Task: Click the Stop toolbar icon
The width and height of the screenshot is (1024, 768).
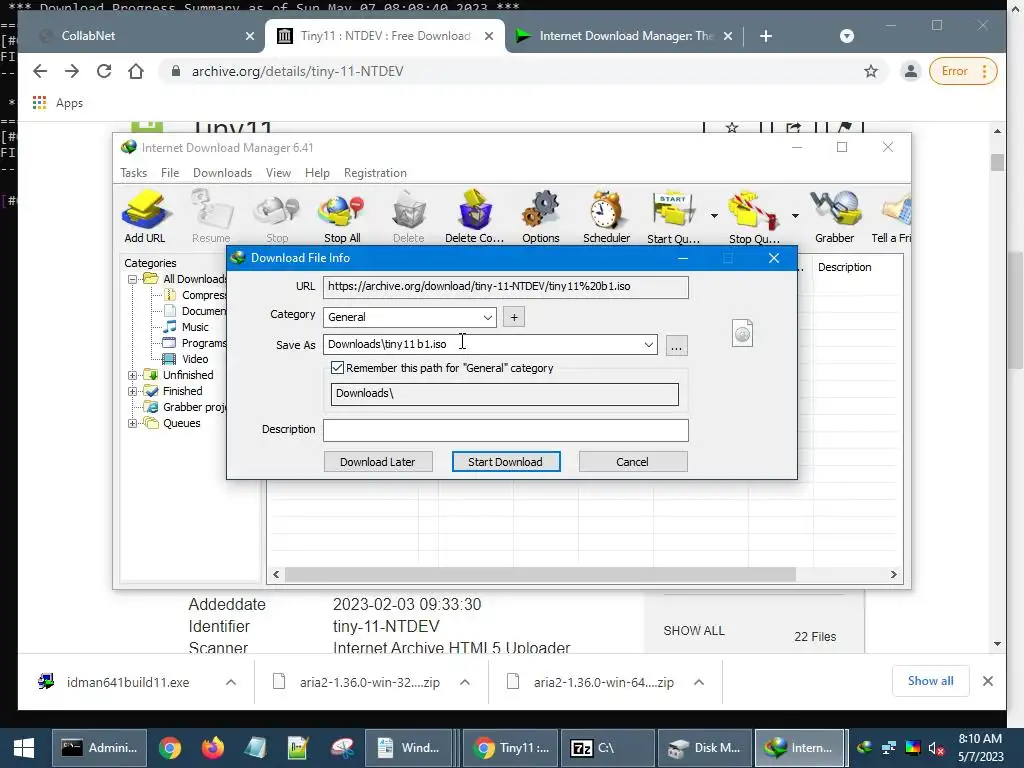Action: 277,217
